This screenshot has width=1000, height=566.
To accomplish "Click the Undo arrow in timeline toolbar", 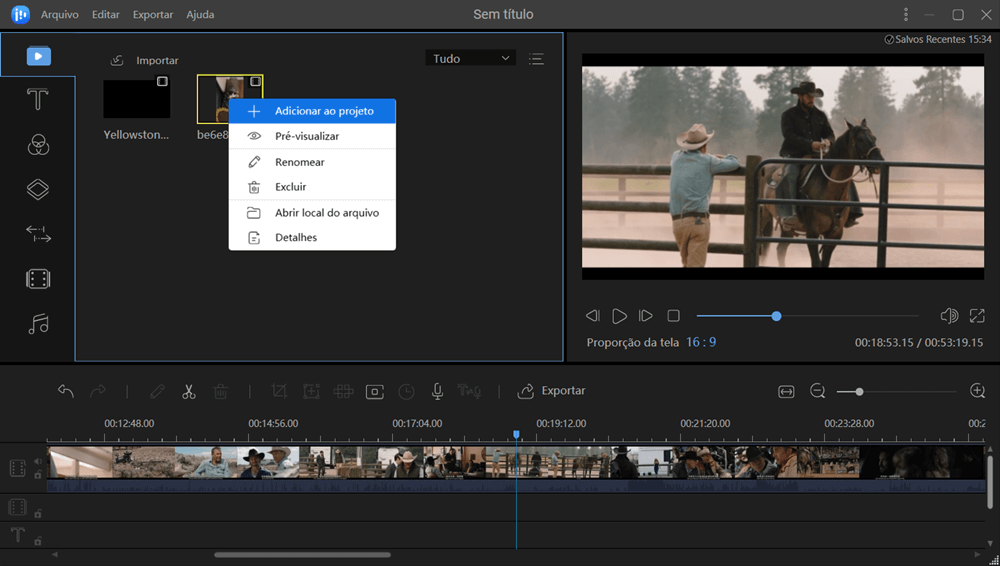I will (66, 391).
